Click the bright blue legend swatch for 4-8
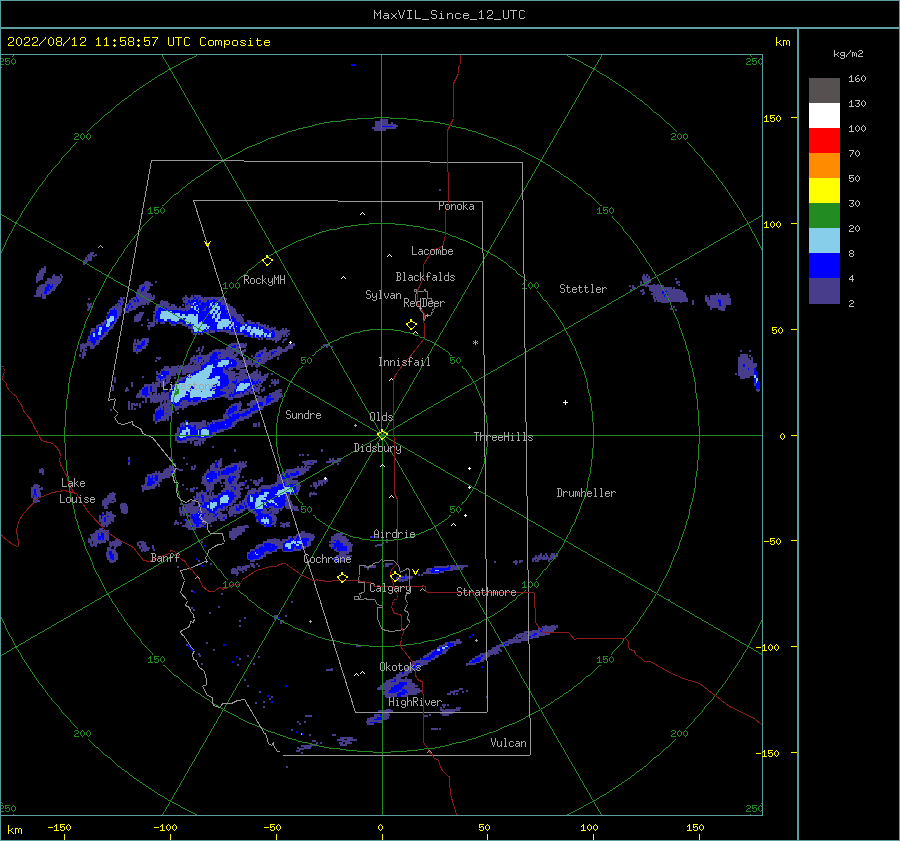Screen dimensions: 900x841 pyautogui.click(x=824, y=265)
